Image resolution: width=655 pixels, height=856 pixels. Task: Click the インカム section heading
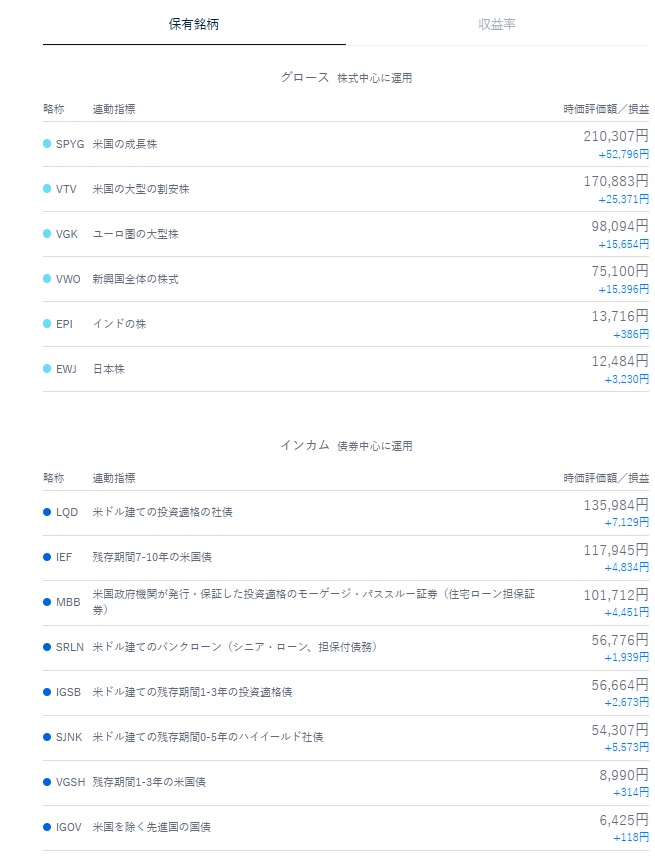pos(305,445)
